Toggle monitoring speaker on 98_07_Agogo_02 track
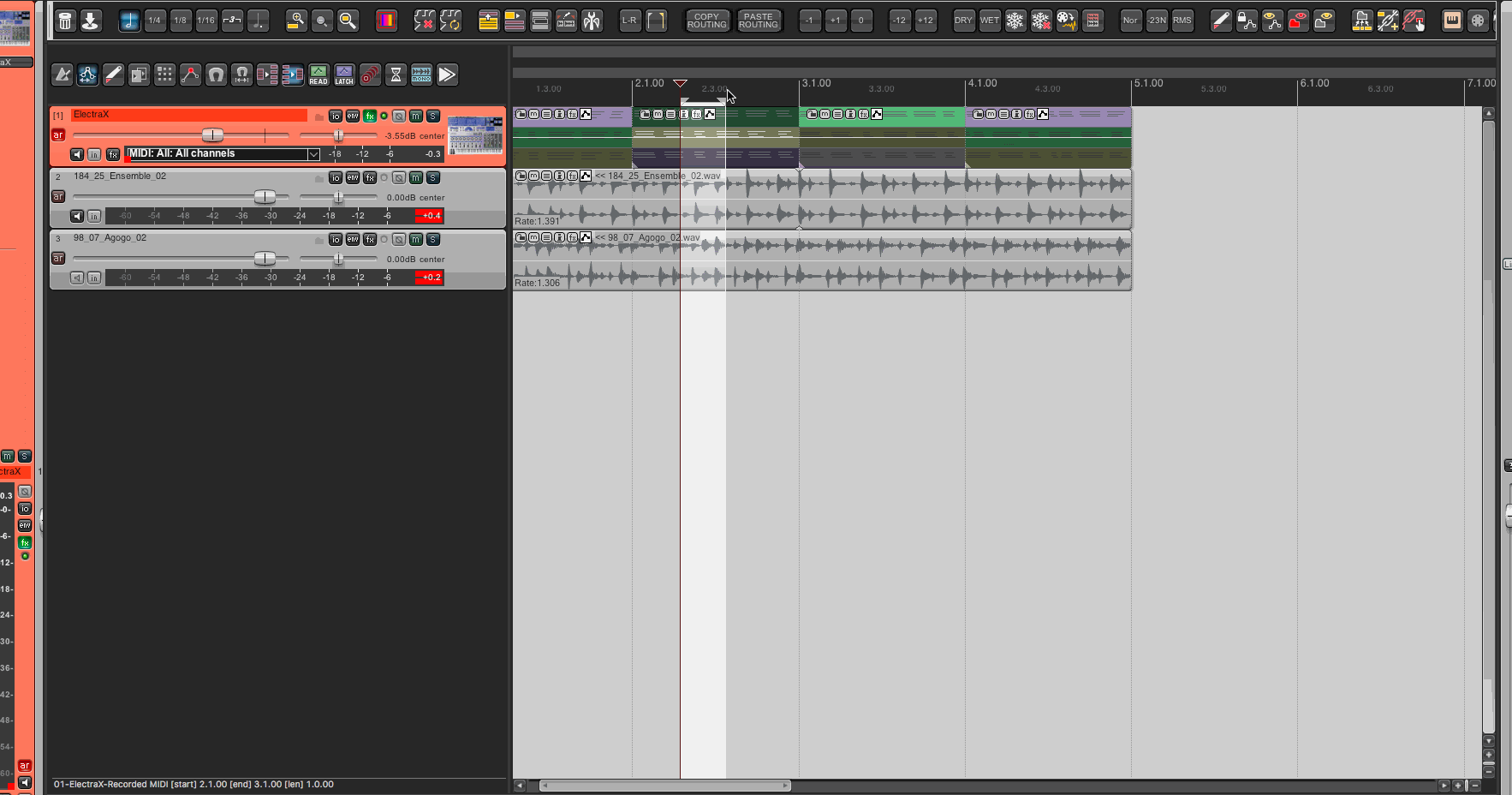 tap(77, 278)
